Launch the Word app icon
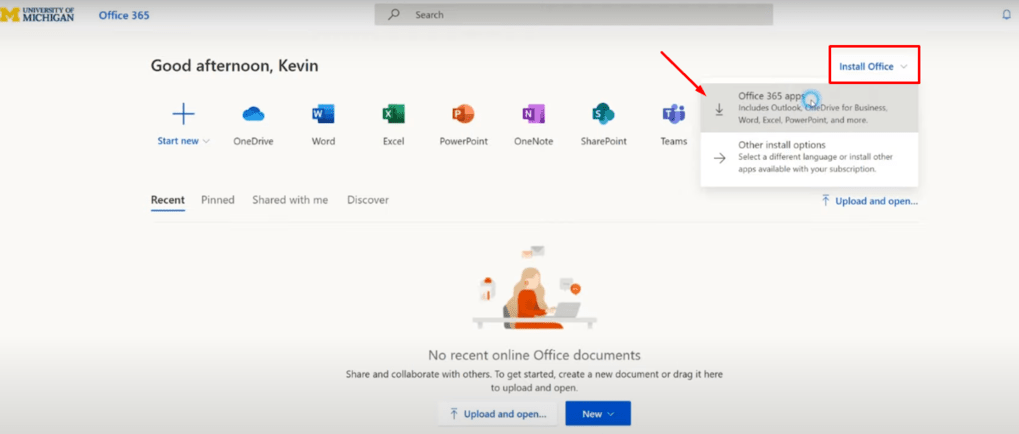Viewport: 1019px width, 434px height. (323, 114)
